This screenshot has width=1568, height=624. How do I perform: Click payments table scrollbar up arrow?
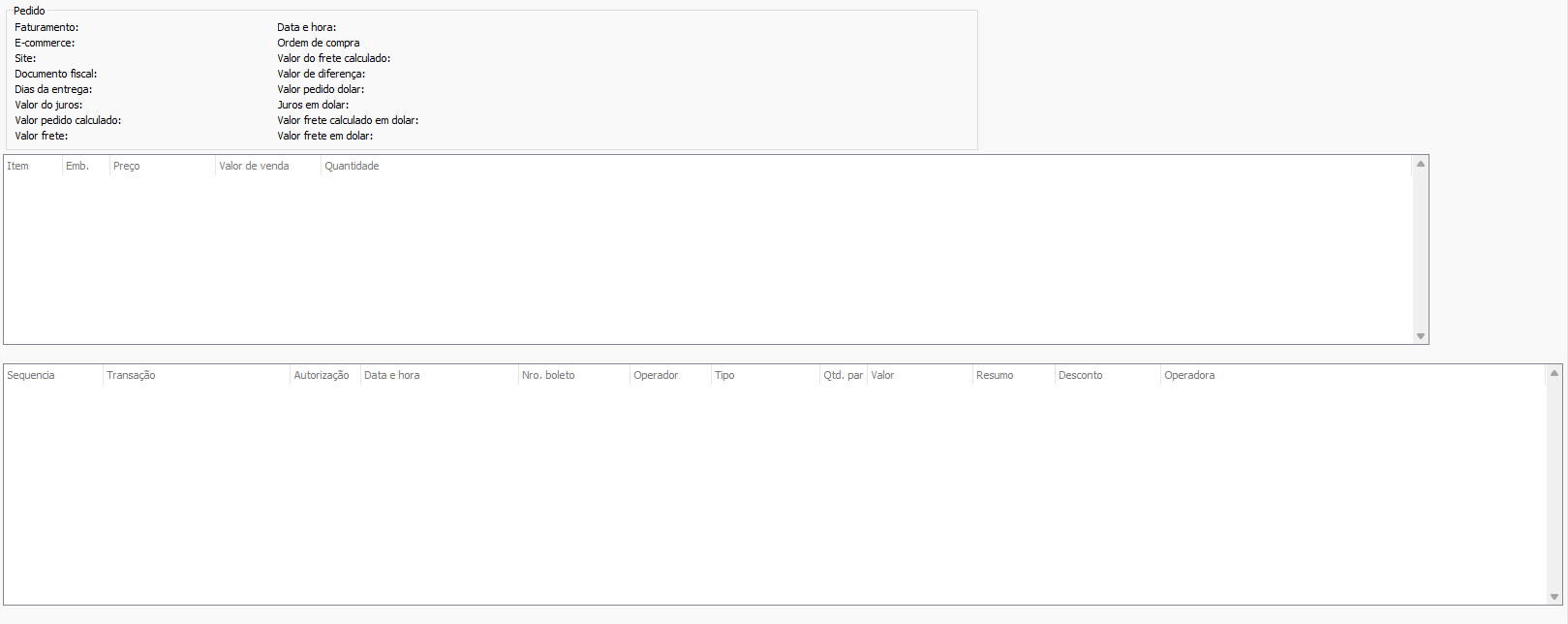click(1554, 373)
